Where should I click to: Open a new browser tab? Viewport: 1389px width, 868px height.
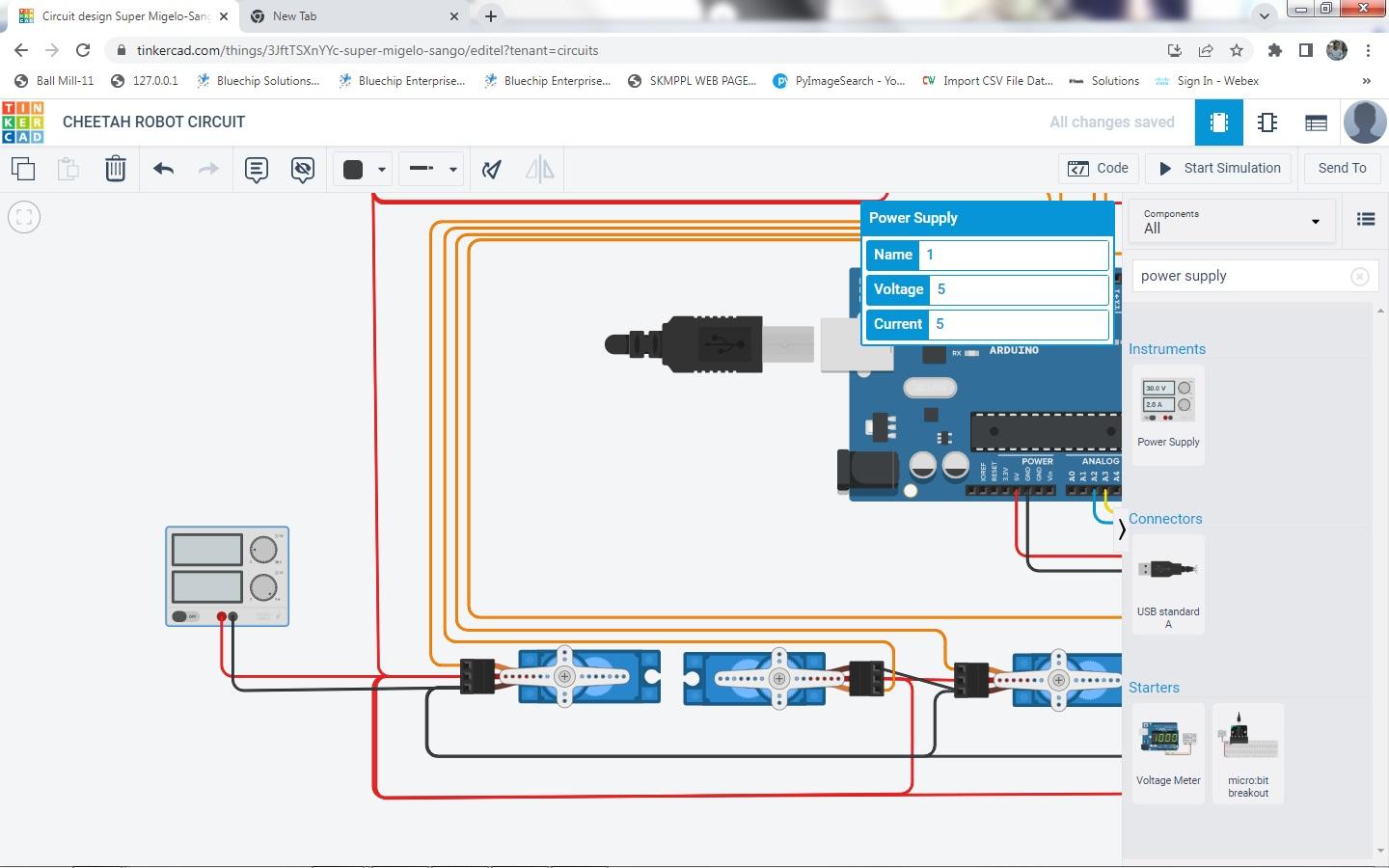pos(491,16)
